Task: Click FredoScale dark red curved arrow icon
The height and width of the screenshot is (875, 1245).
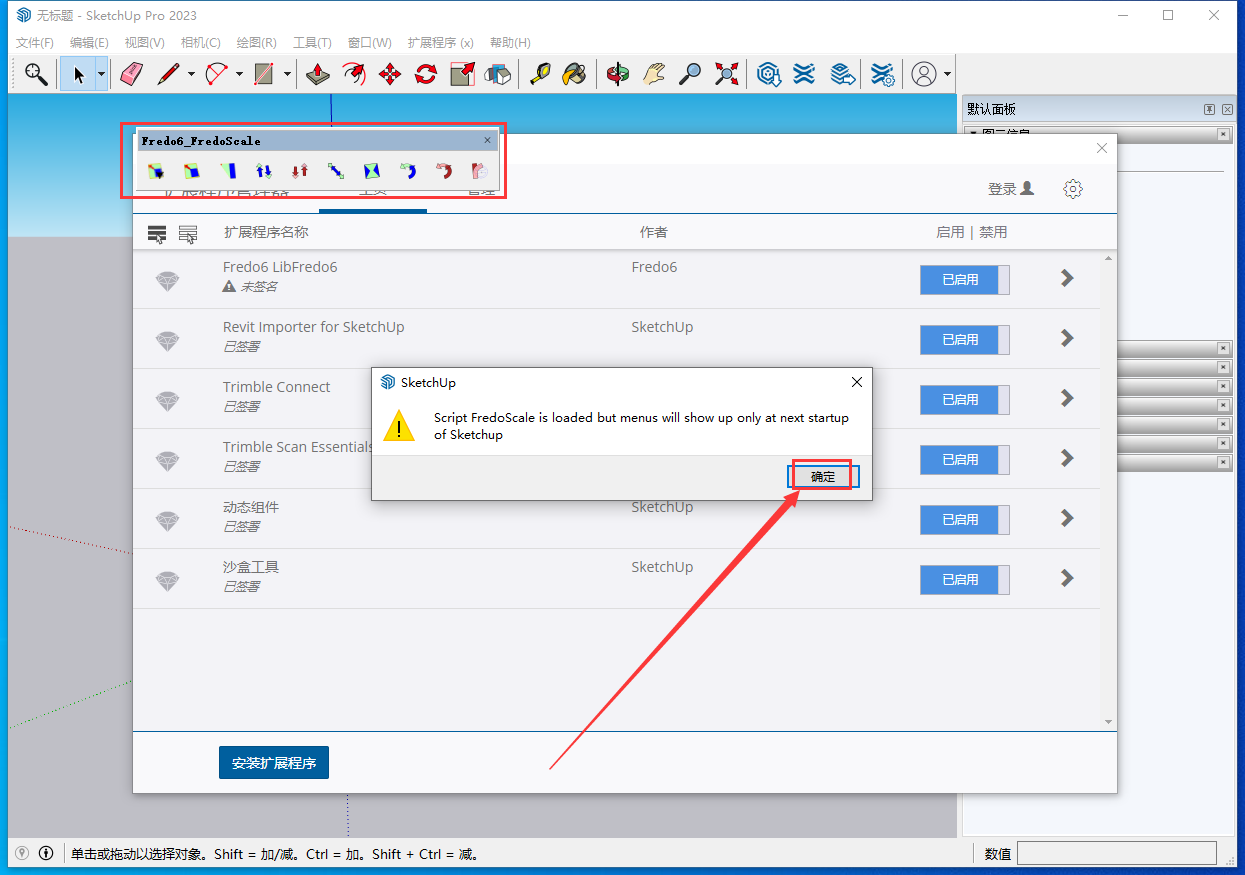Action: click(444, 171)
